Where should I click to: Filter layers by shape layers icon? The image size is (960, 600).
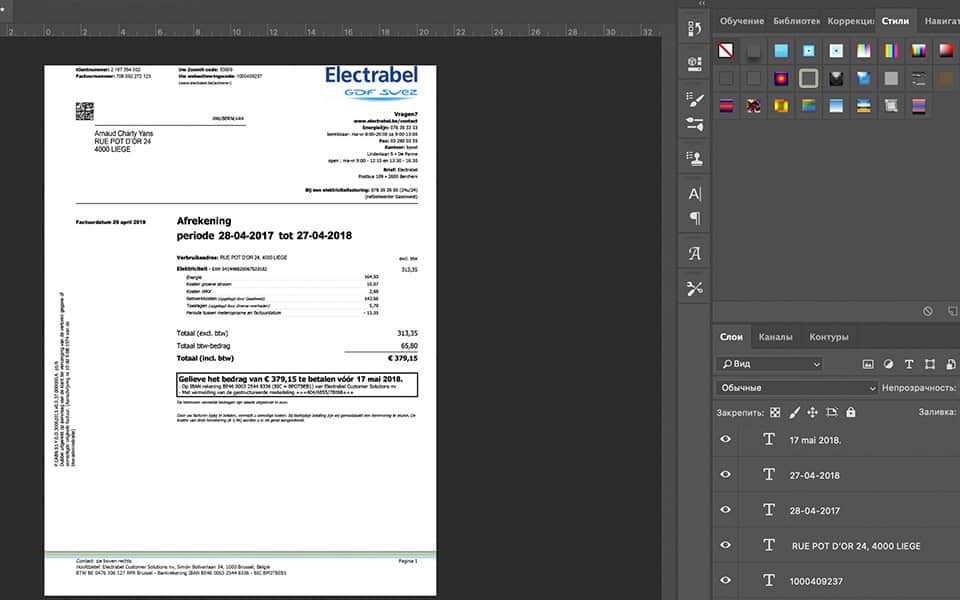(930, 364)
